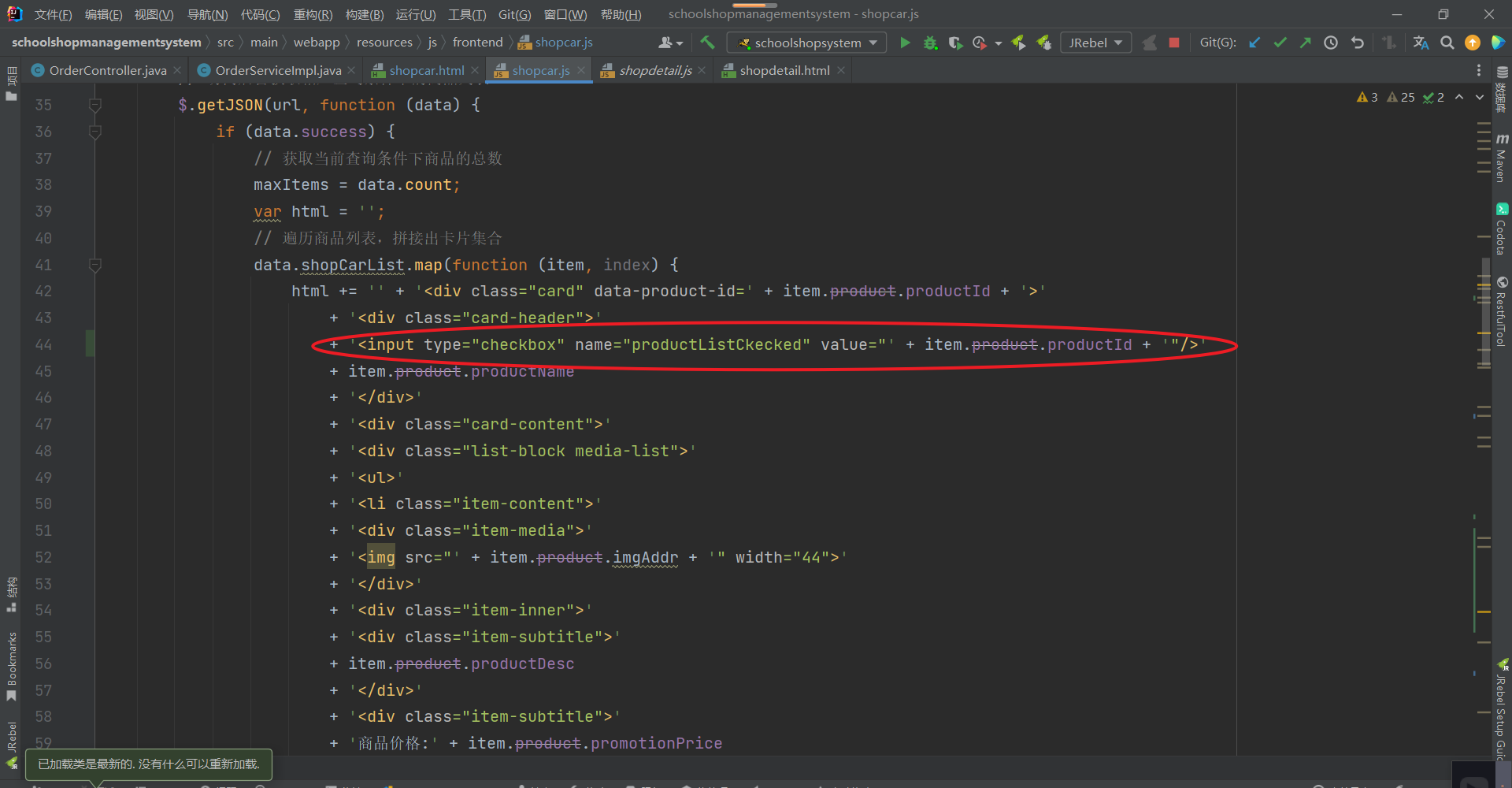This screenshot has height=788, width=1512.
Task: Click the tabs more options icon
Action: pos(1478,70)
